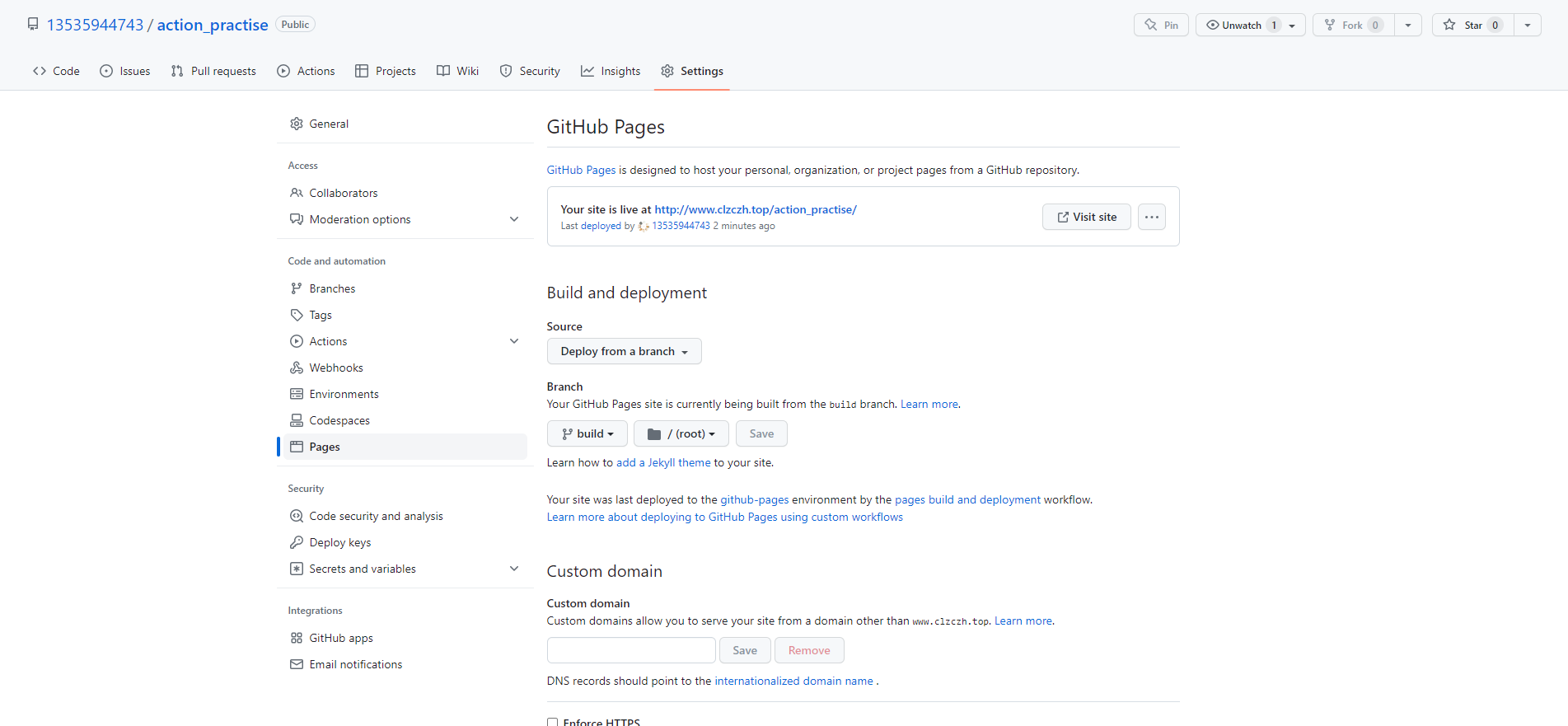Image resolution: width=1568 pixels, height=726 pixels.
Task: Click the Wiki book icon
Action: [443, 71]
